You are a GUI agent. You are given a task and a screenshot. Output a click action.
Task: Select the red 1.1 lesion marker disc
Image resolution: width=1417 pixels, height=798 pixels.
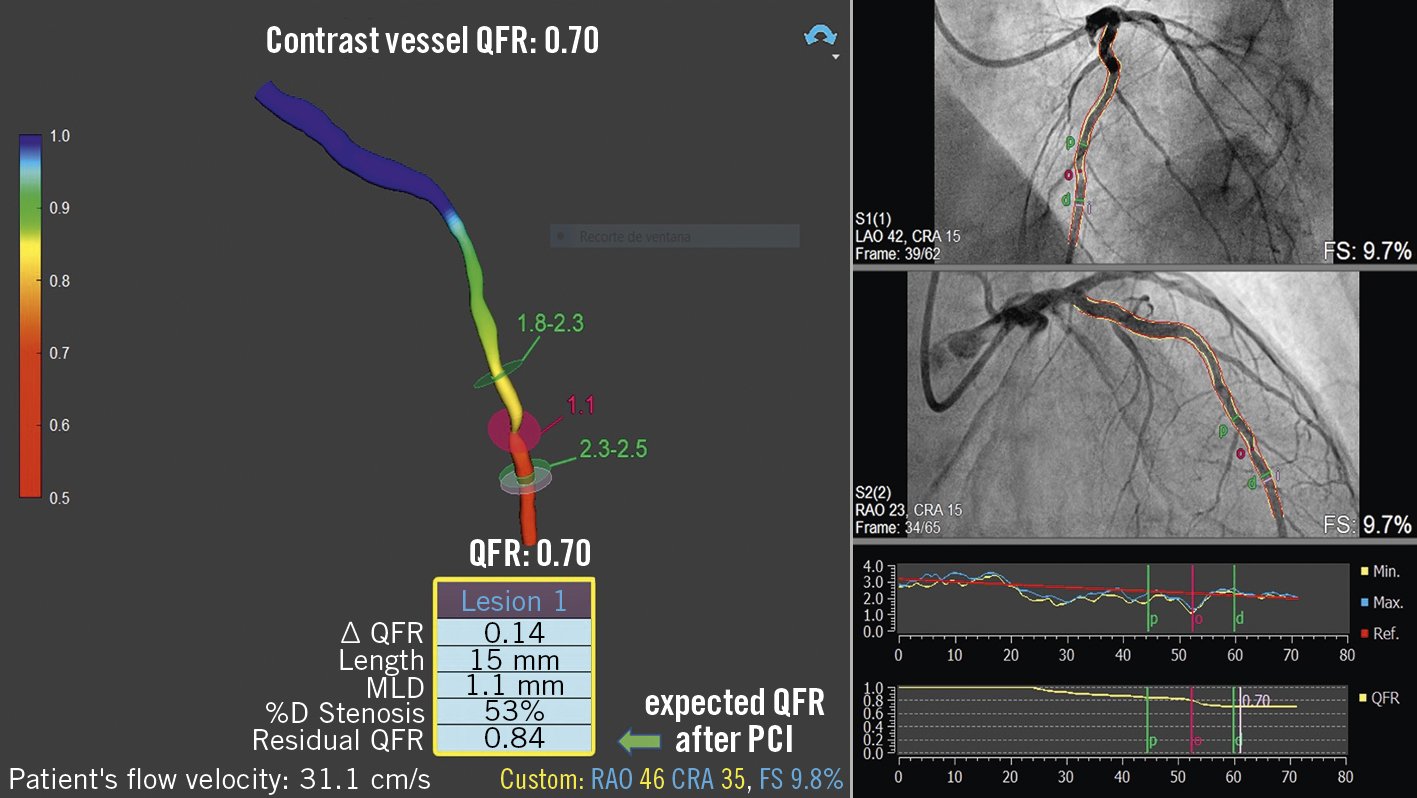514,430
